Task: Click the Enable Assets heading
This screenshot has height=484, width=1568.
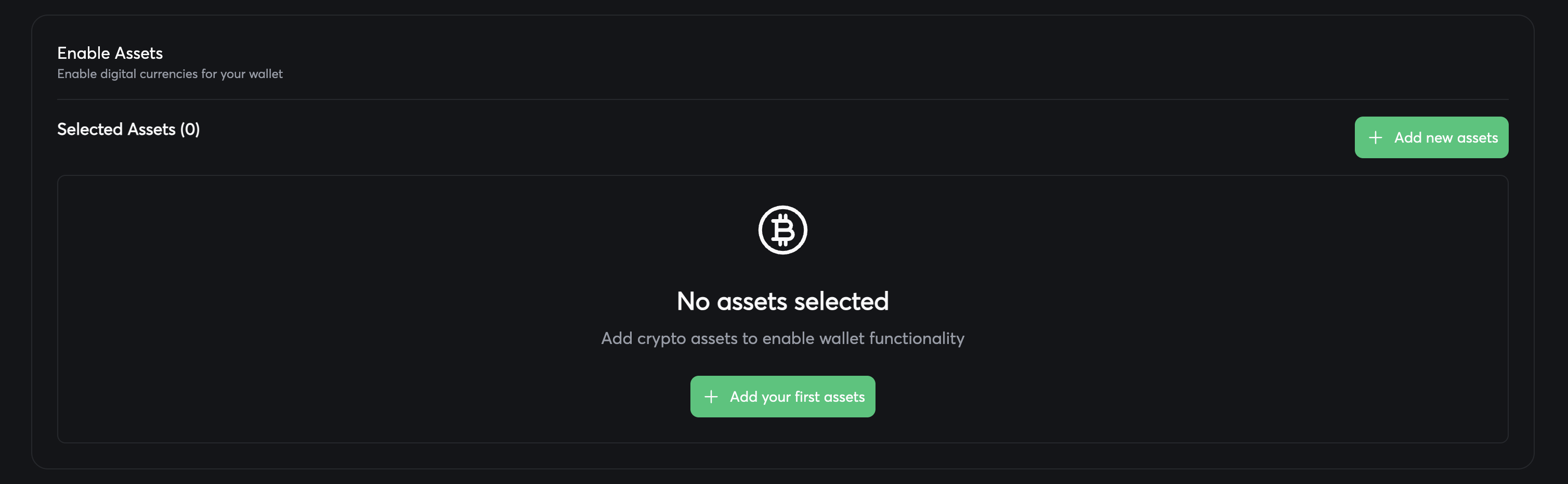Action: tap(110, 53)
